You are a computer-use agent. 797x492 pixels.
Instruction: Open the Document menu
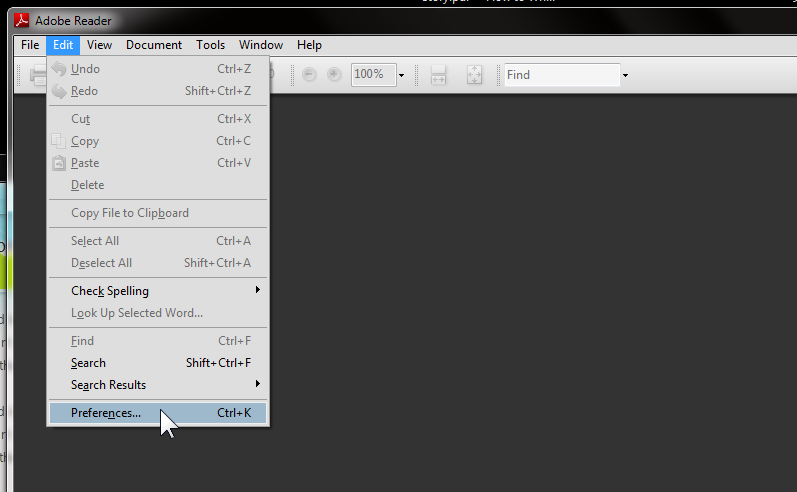(154, 45)
